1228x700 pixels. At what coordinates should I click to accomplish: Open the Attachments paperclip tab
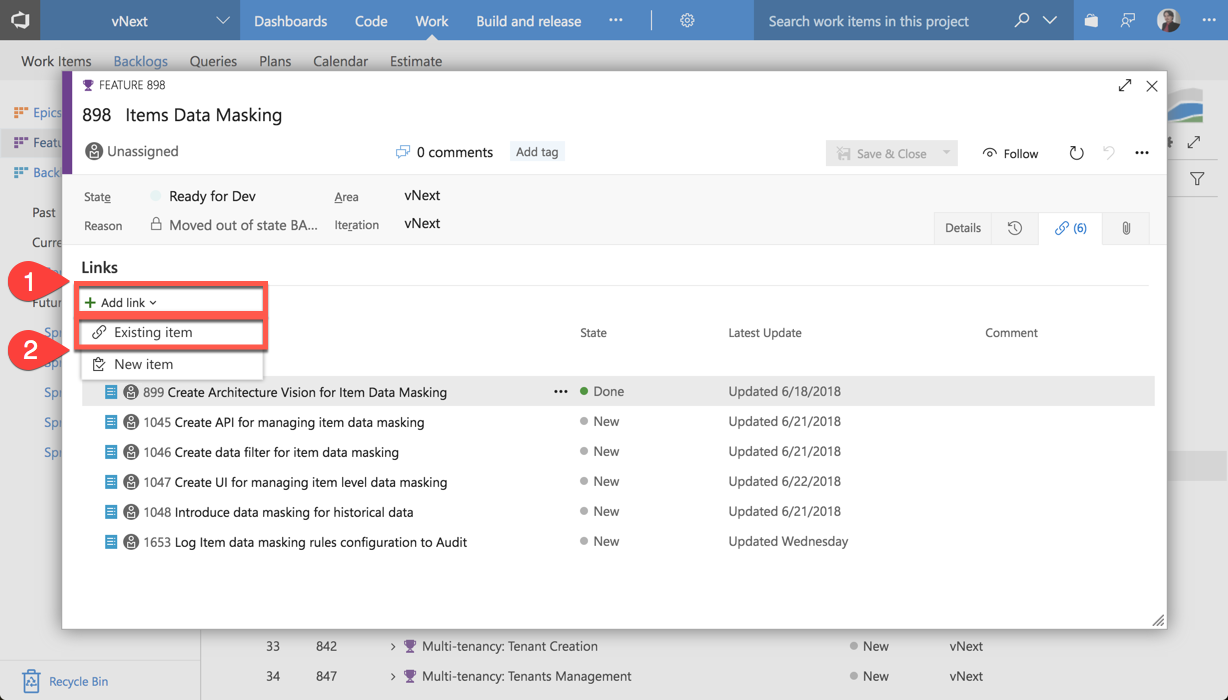[1125, 228]
